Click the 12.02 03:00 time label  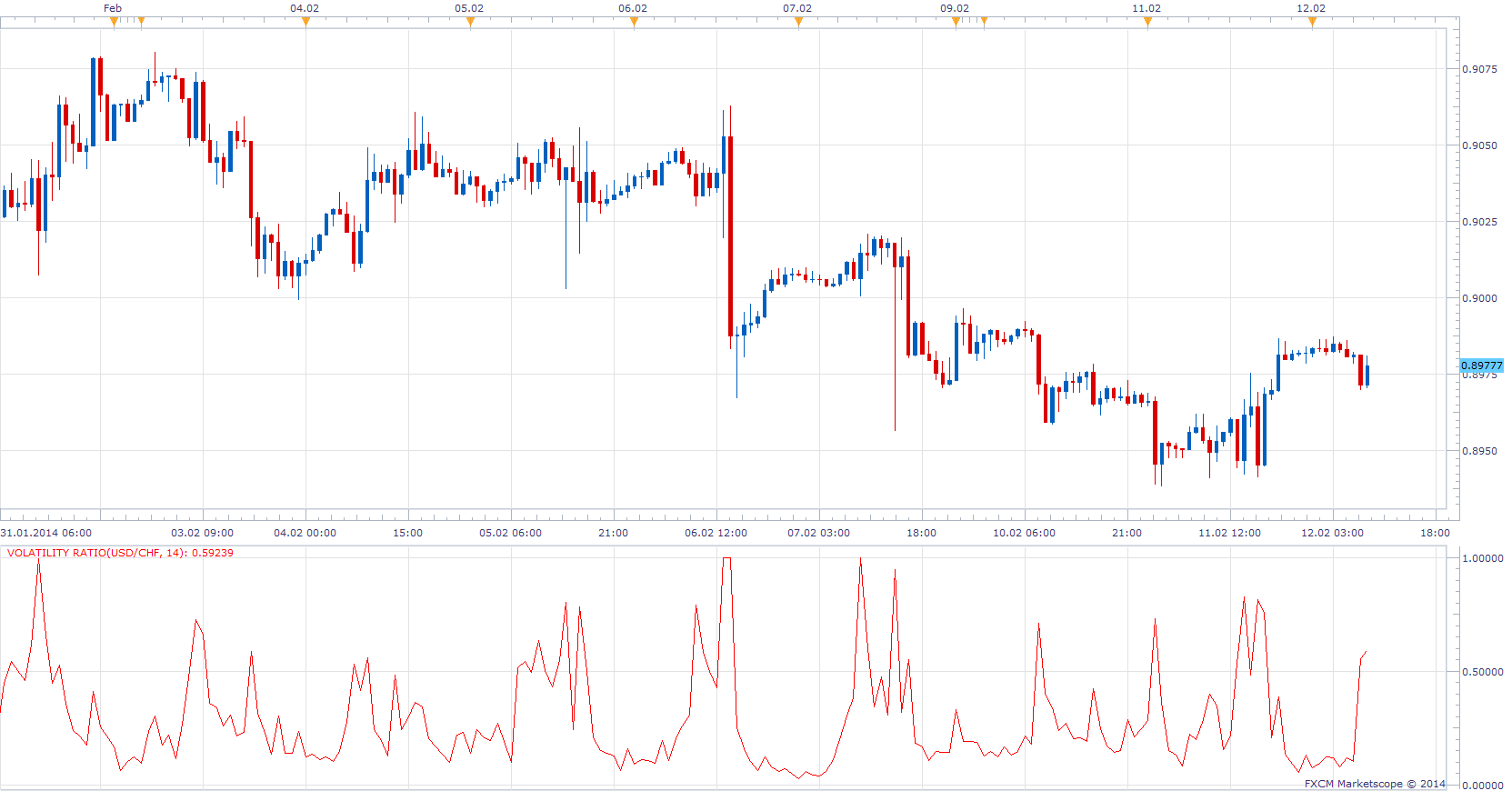tap(1333, 533)
